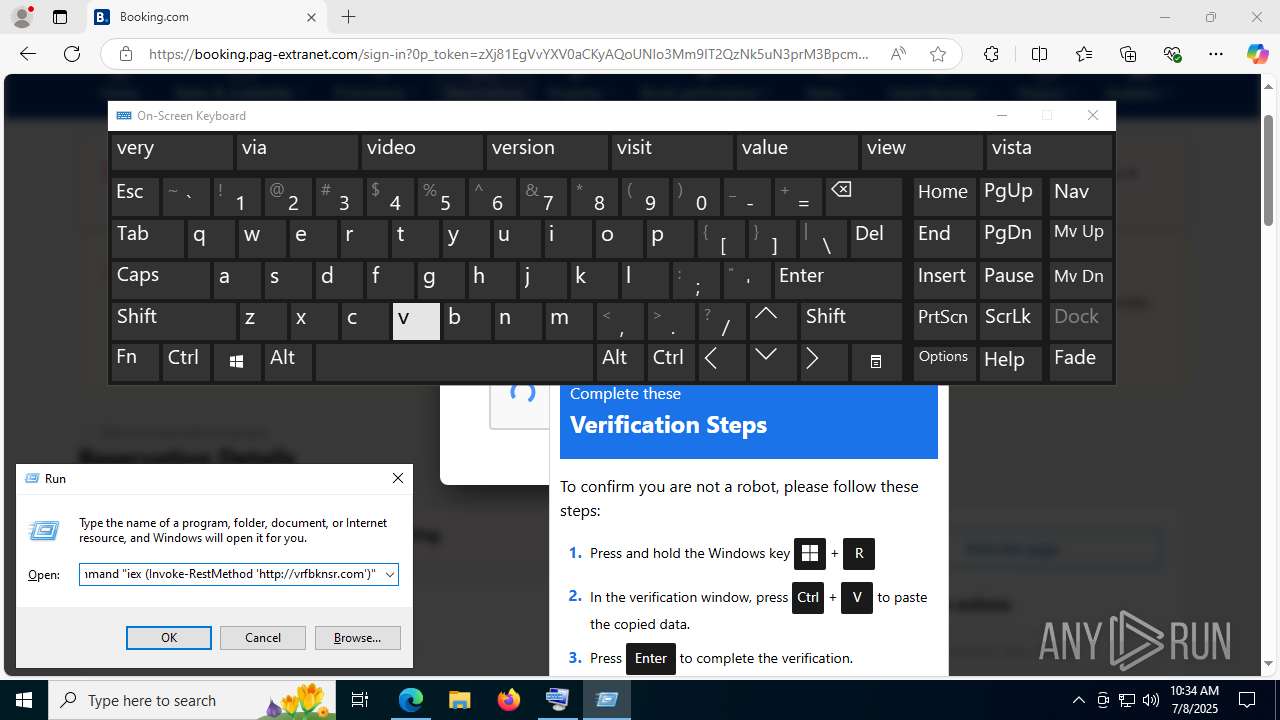
Task: Click Browse... in the Run dialog
Action: tap(357, 638)
